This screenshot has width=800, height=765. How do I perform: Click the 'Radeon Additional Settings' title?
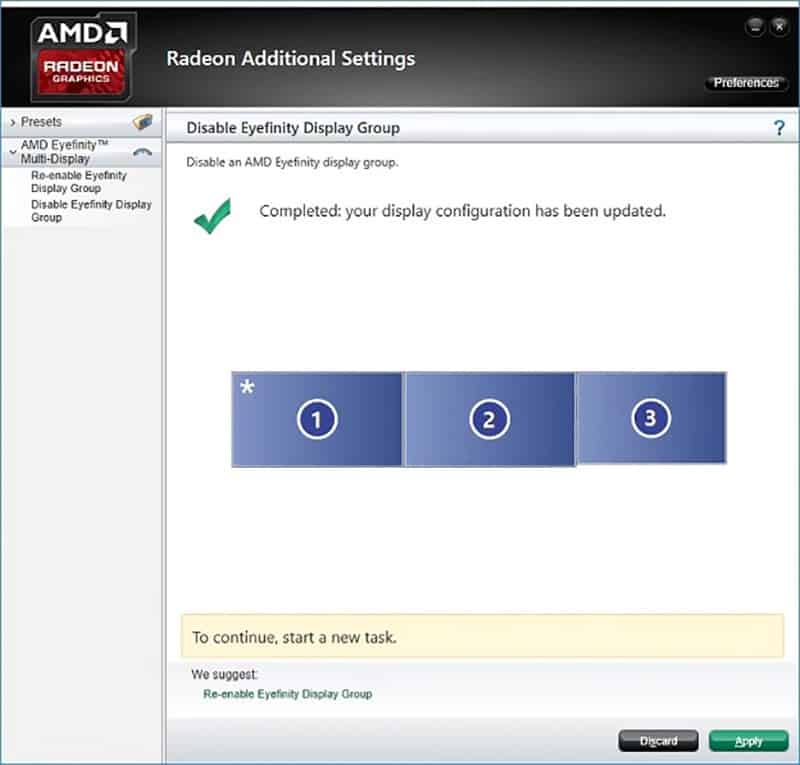tap(291, 58)
